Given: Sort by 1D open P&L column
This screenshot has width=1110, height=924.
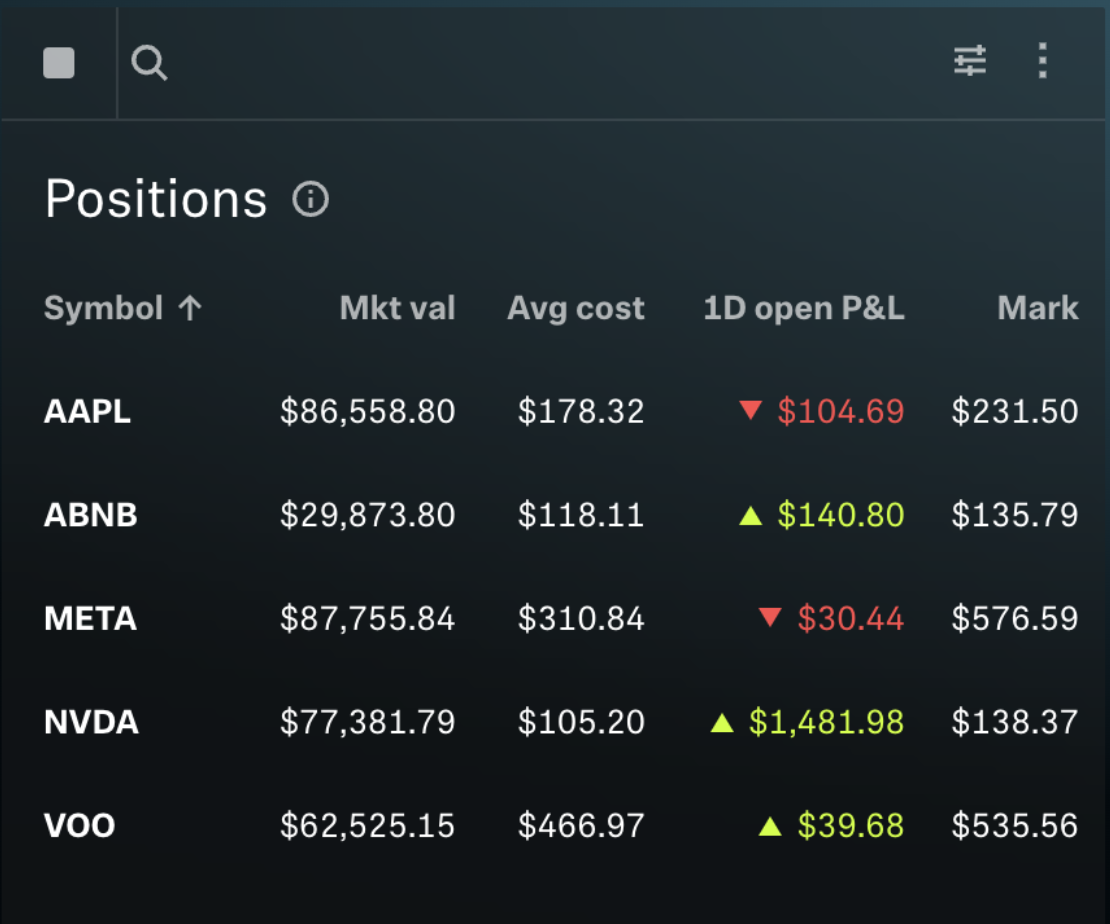Looking at the screenshot, I should click(803, 308).
